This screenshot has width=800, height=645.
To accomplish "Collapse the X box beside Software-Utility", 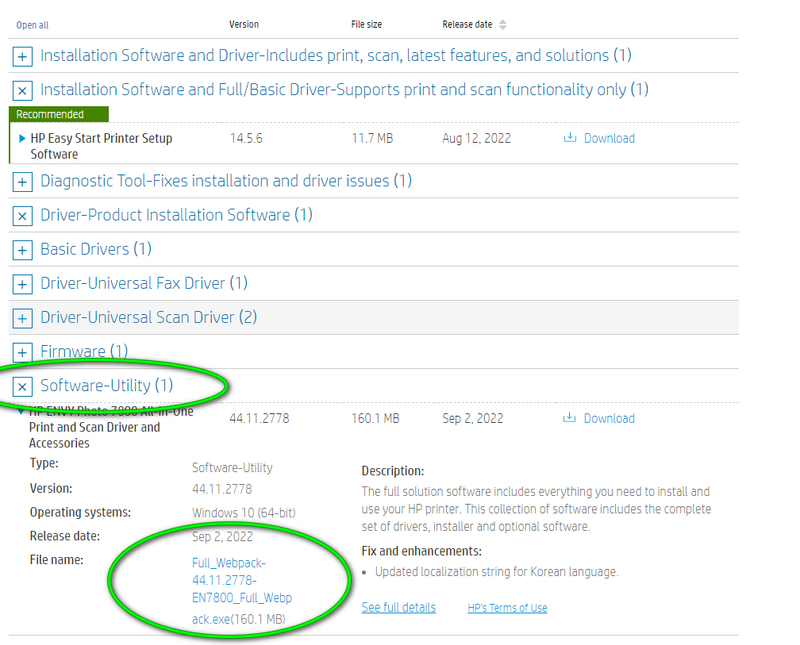I will coord(22,386).
